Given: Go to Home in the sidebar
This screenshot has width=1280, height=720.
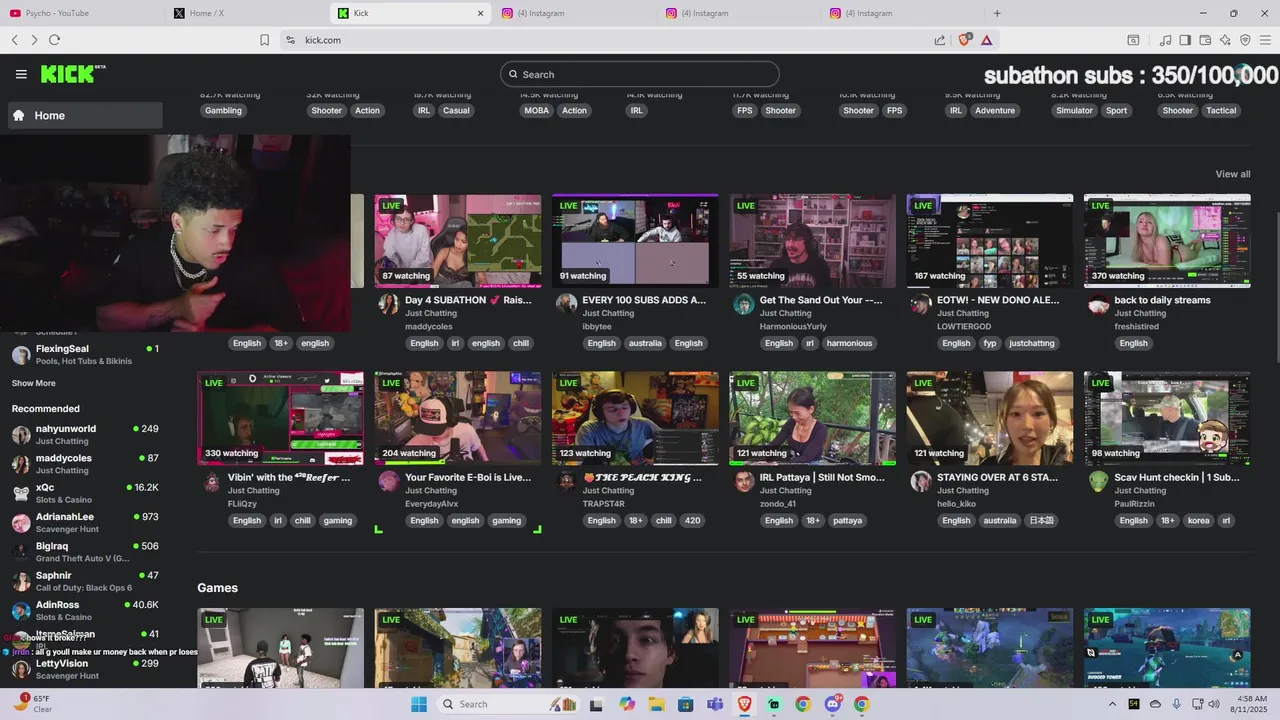Looking at the screenshot, I should tap(85, 115).
